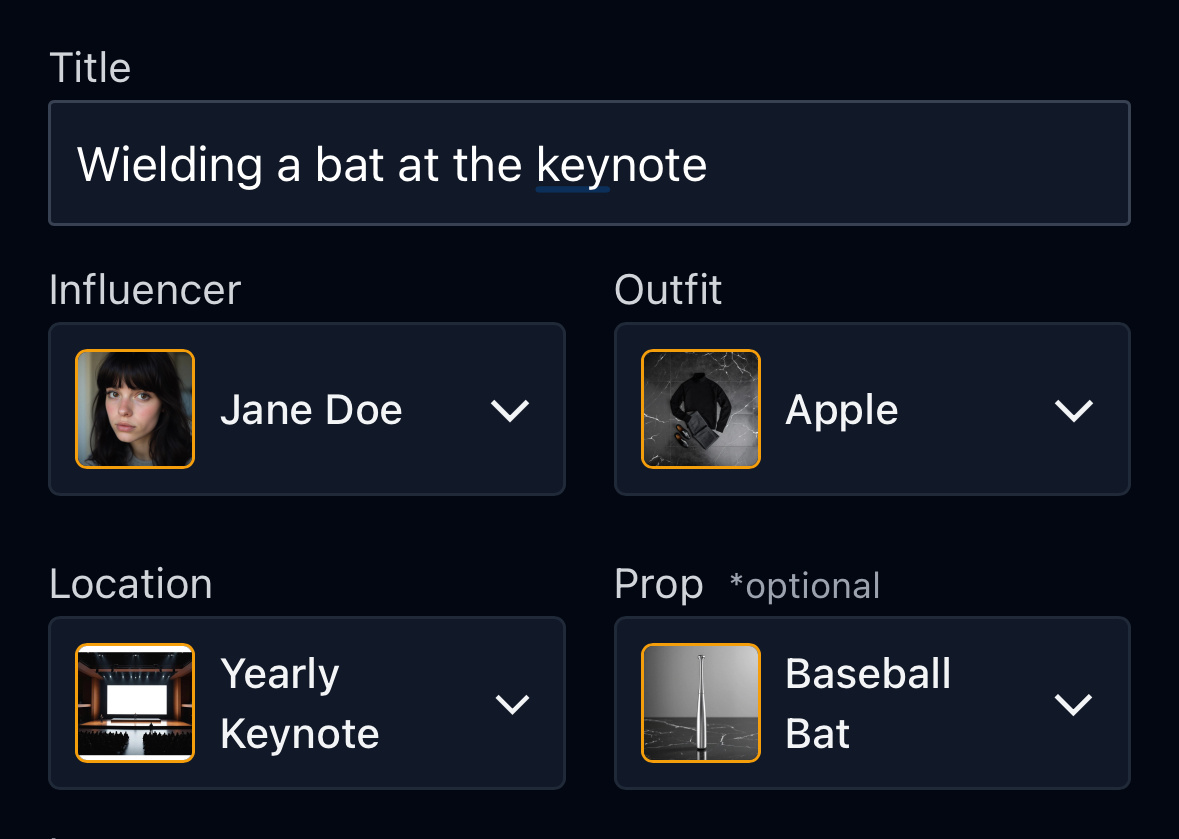The height and width of the screenshot is (839, 1179).
Task: Click the Baseball Bat prop thumbnail
Action: coord(701,703)
